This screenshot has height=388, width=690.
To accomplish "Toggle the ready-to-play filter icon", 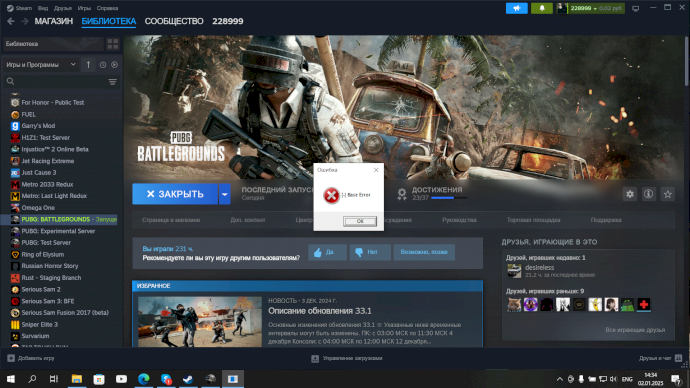I will [x=114, y=65].
